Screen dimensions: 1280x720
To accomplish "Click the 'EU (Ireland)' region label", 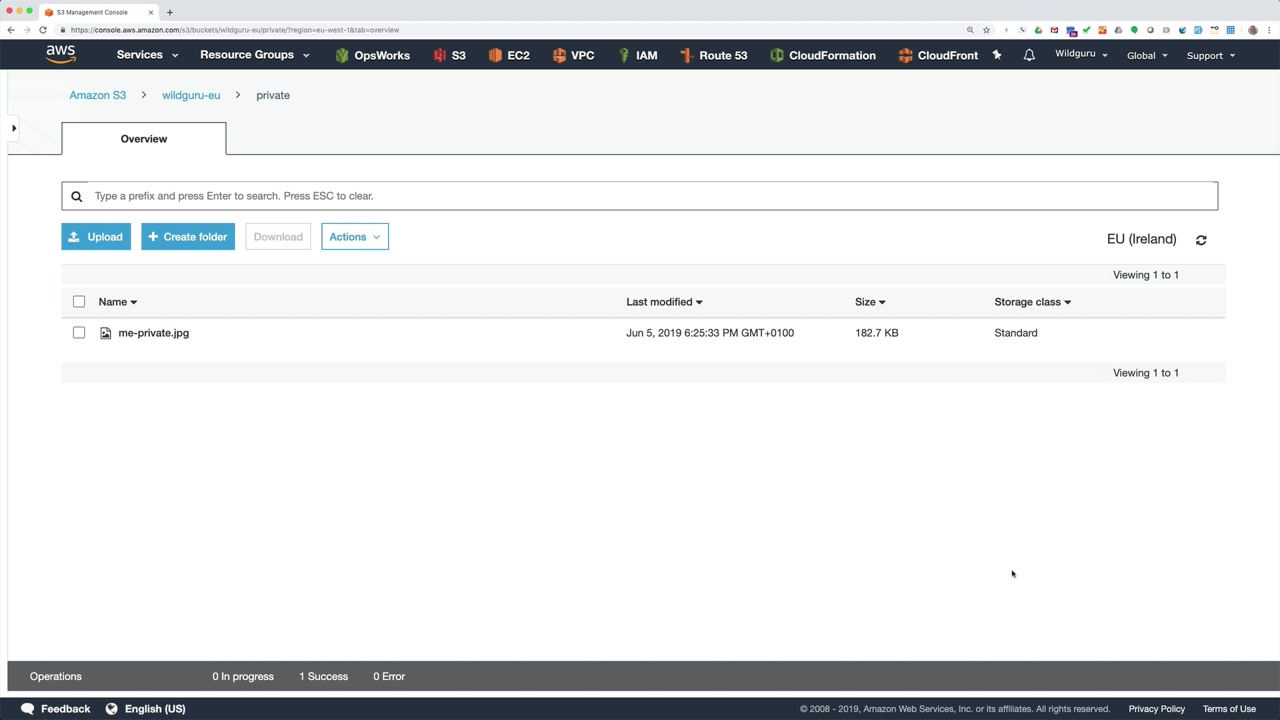I will pyautogui.click(x=1142, y=239).
